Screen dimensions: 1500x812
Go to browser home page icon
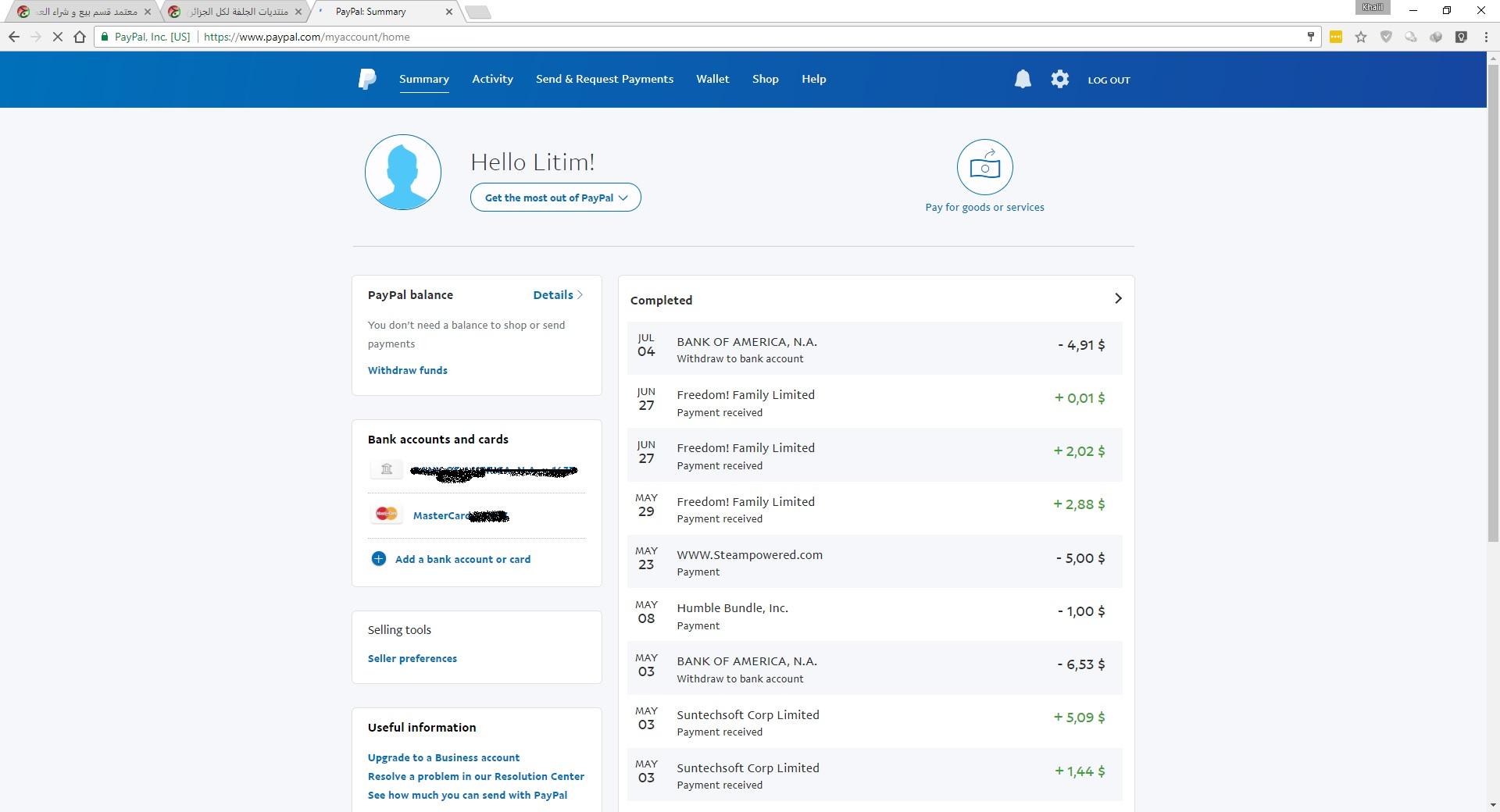pyautogui.click(x=80, y=37)
